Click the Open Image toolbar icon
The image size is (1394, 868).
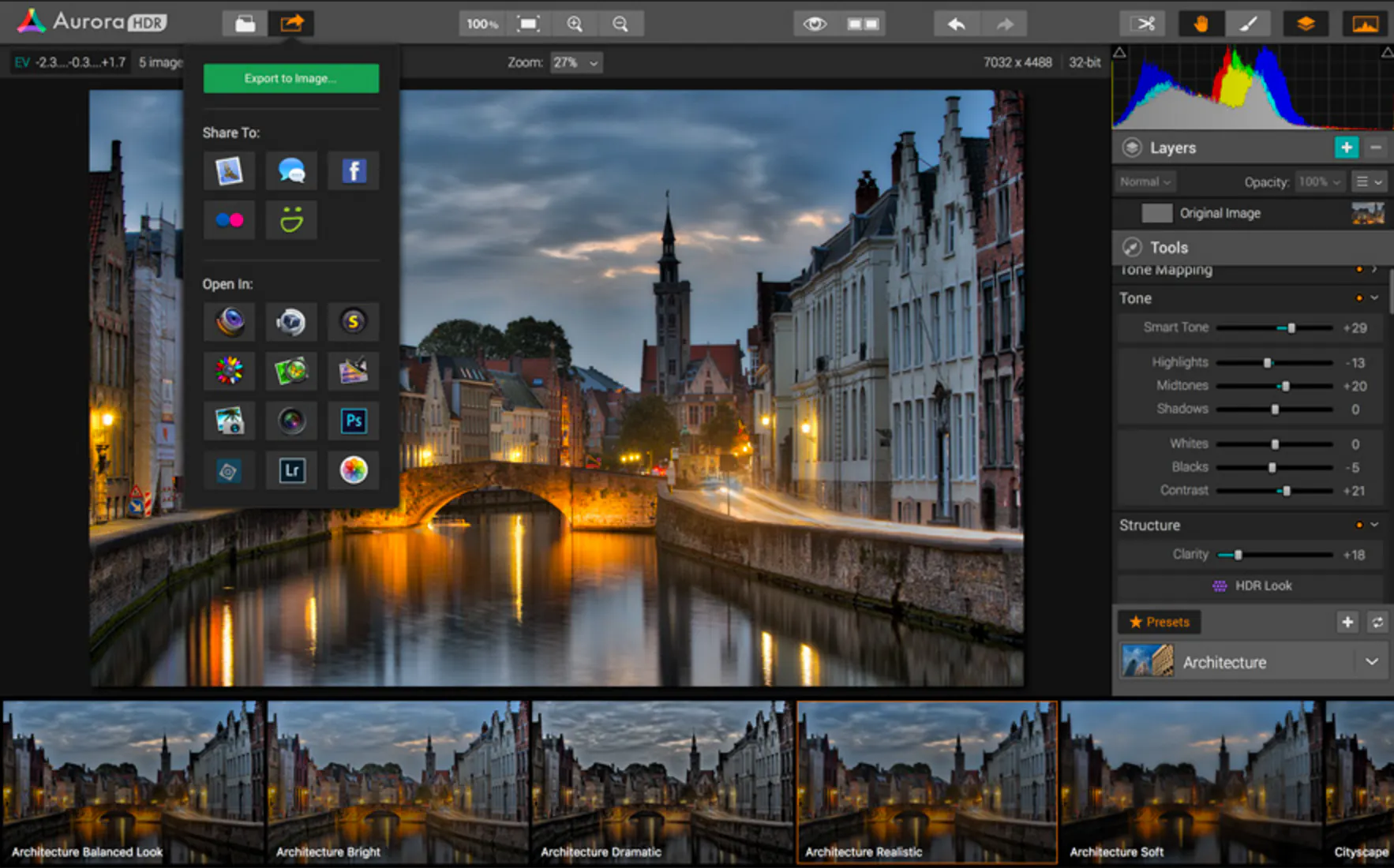pos(245,24)
